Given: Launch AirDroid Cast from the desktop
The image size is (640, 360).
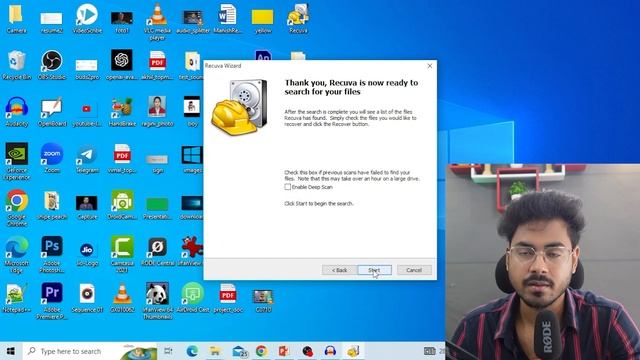Looking at the screenshot, I should [x=193, y=298].
